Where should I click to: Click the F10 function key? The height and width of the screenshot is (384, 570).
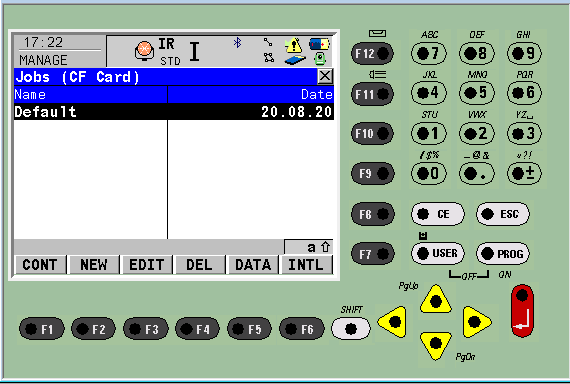[x=373, y=133]
